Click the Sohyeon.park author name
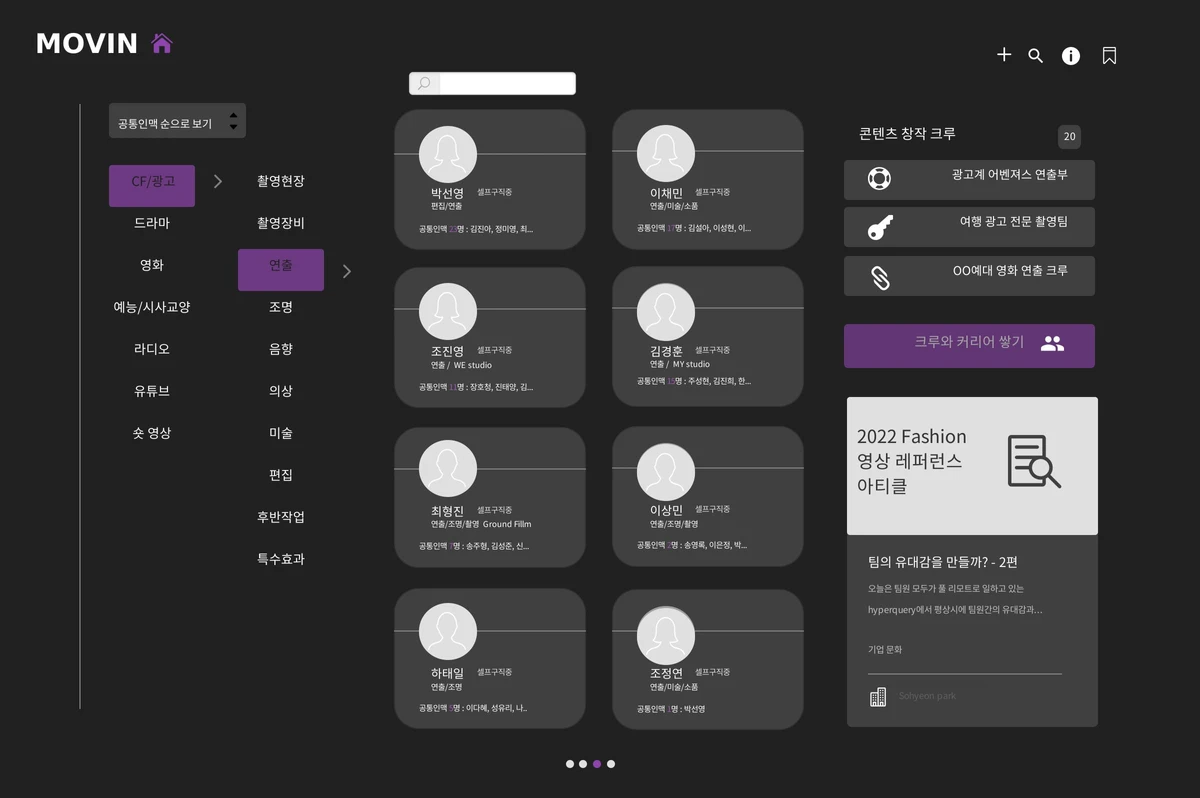Viewport: 1200px width, 798px height. [x=927, y=696]
